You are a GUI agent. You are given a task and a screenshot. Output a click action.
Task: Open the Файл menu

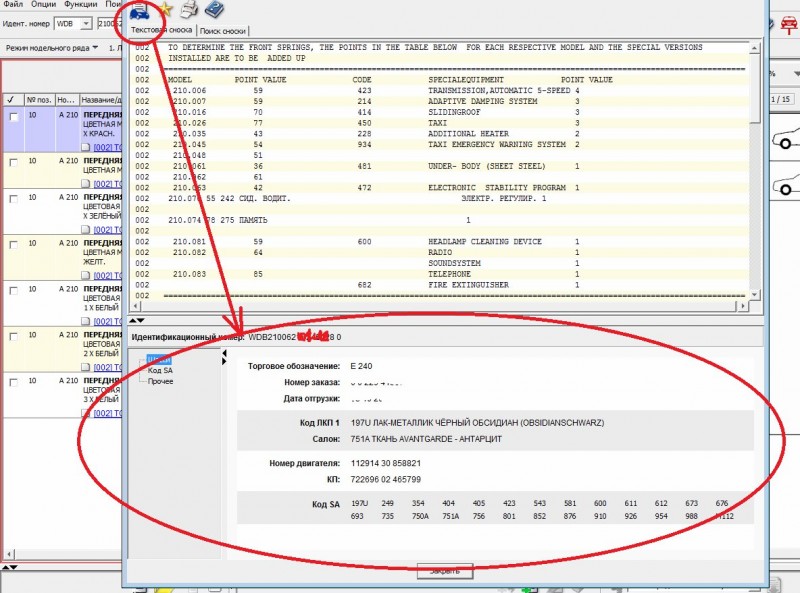[x=13, y=4]
